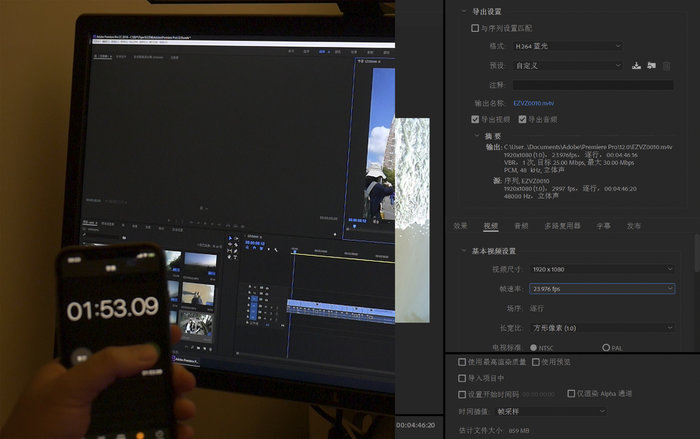Collapse the 导出设置 section
This screenshot has height=439, width=700.
[x=464, y=11]
